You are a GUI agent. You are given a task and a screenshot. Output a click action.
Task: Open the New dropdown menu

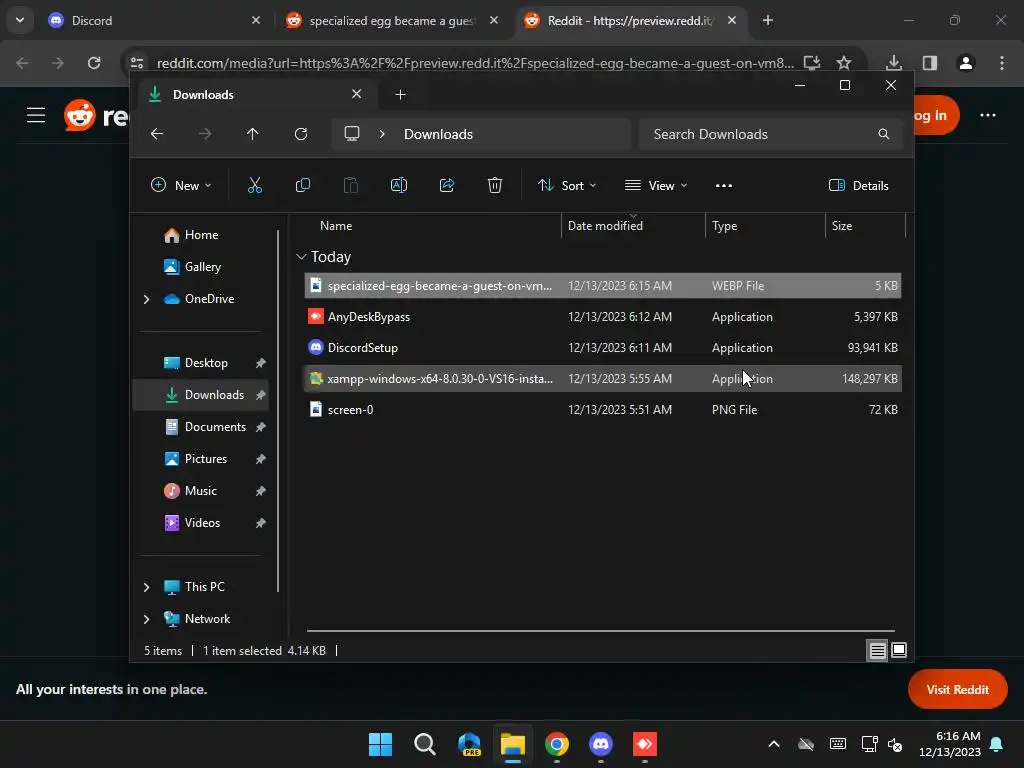(x=181, y=185)
